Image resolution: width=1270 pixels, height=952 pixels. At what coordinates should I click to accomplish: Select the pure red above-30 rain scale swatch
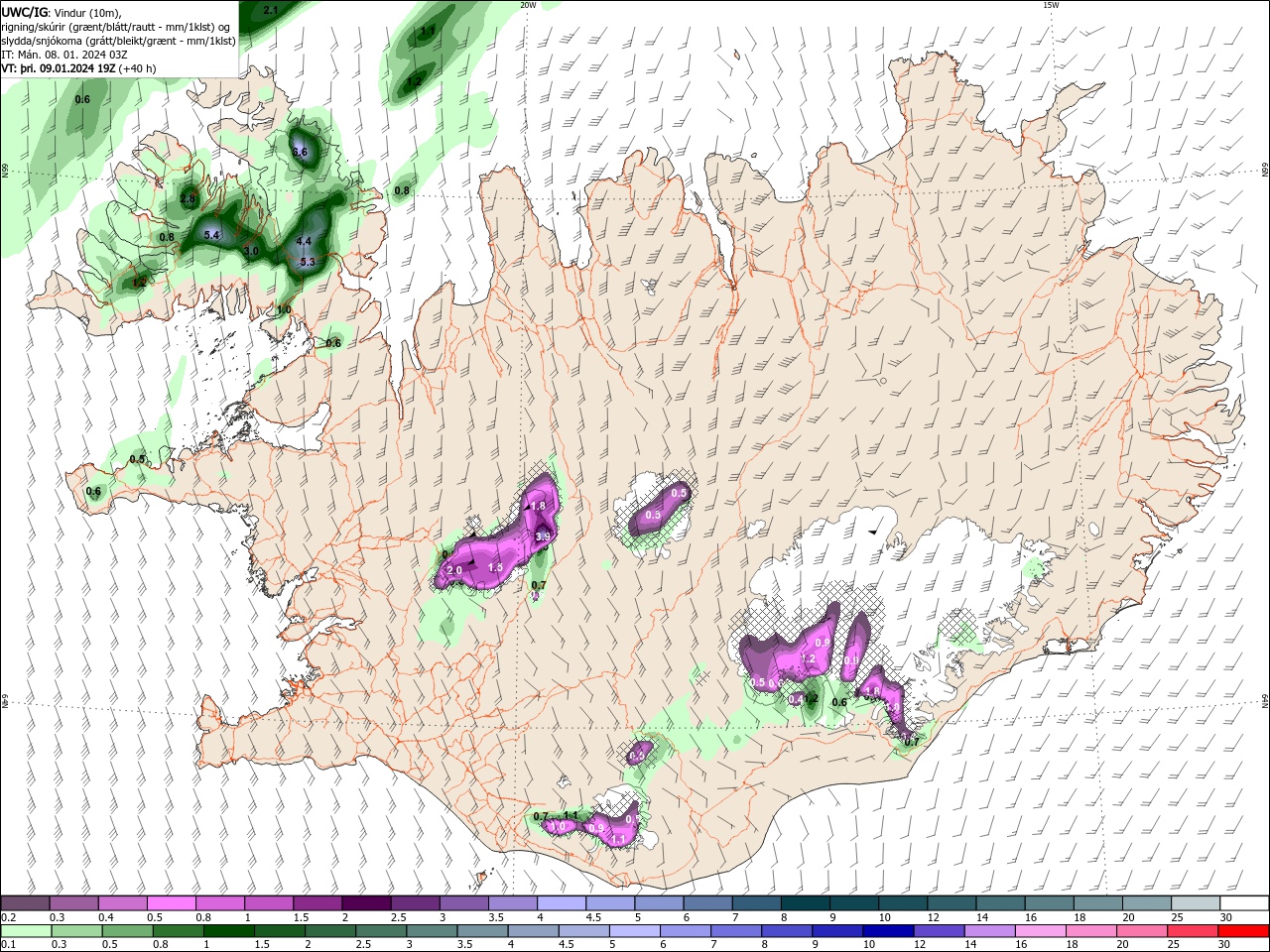click(1243, 930)
